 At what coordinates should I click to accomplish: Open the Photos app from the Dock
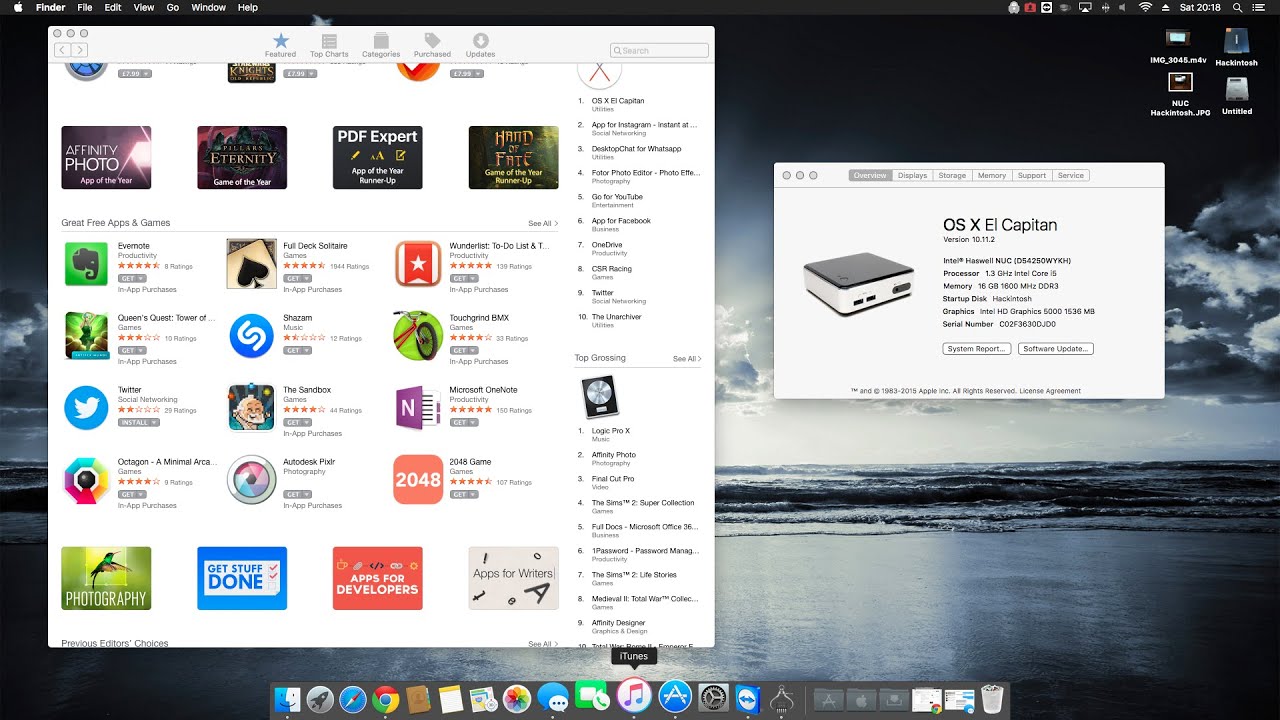[x=517, y=699]
